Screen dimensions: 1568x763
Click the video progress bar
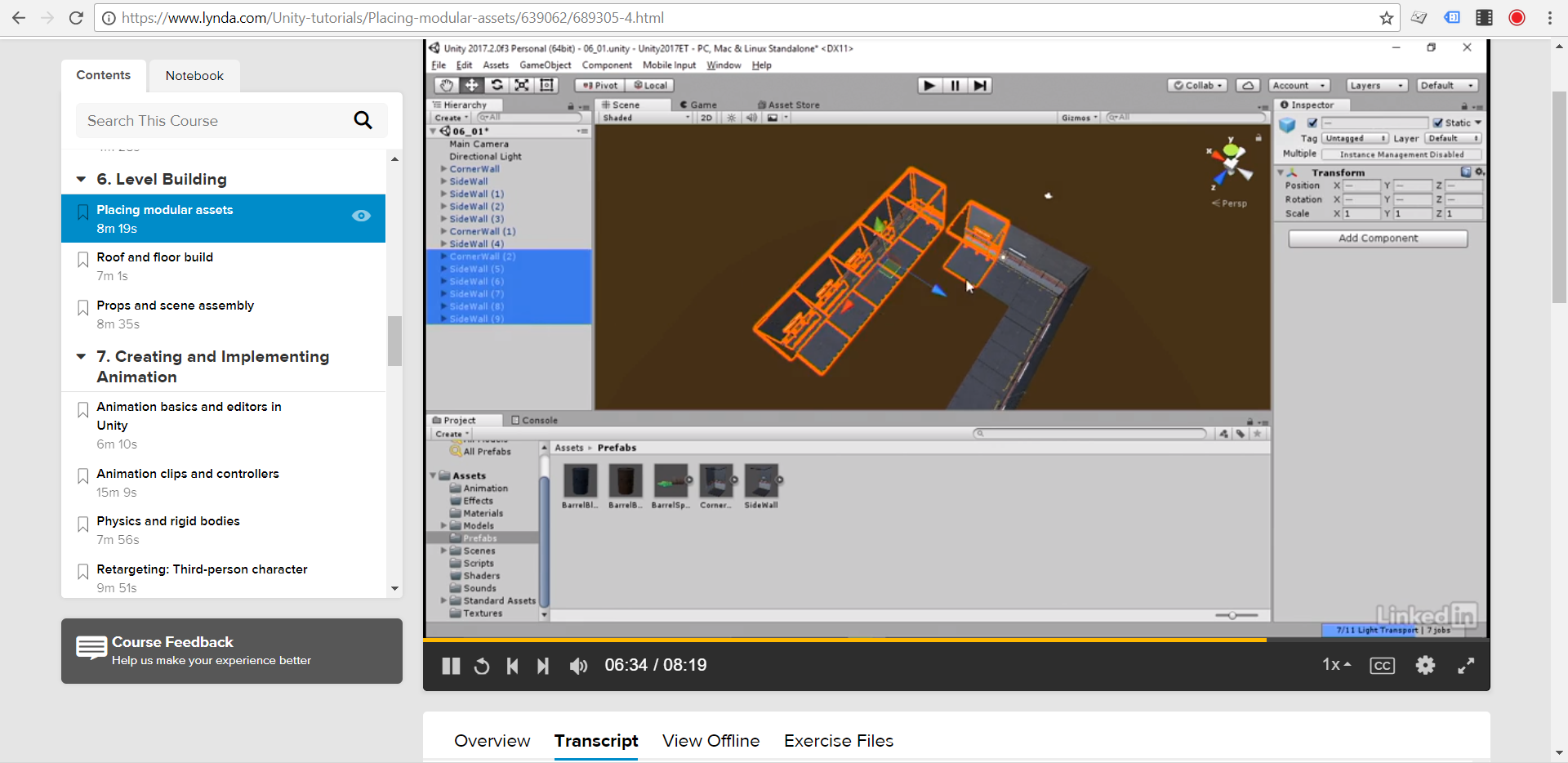(x=956, y=640)
